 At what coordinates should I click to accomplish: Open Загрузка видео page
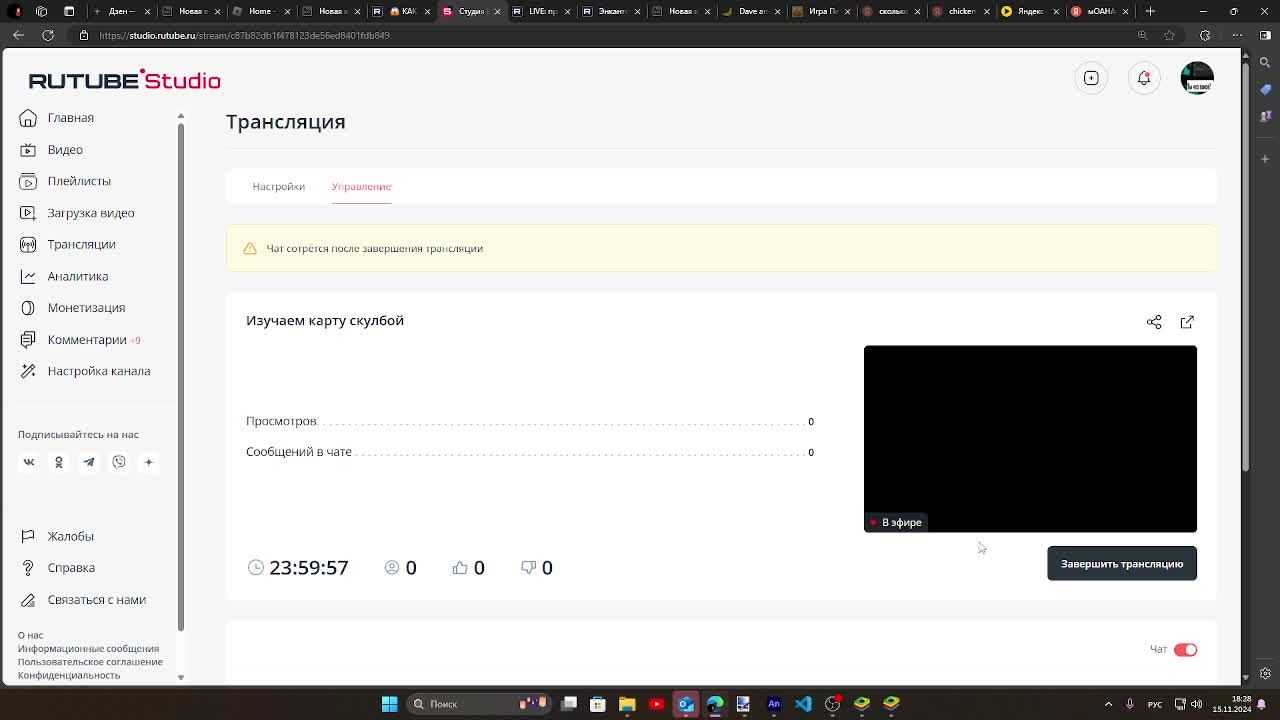click(x=77, y=213)
